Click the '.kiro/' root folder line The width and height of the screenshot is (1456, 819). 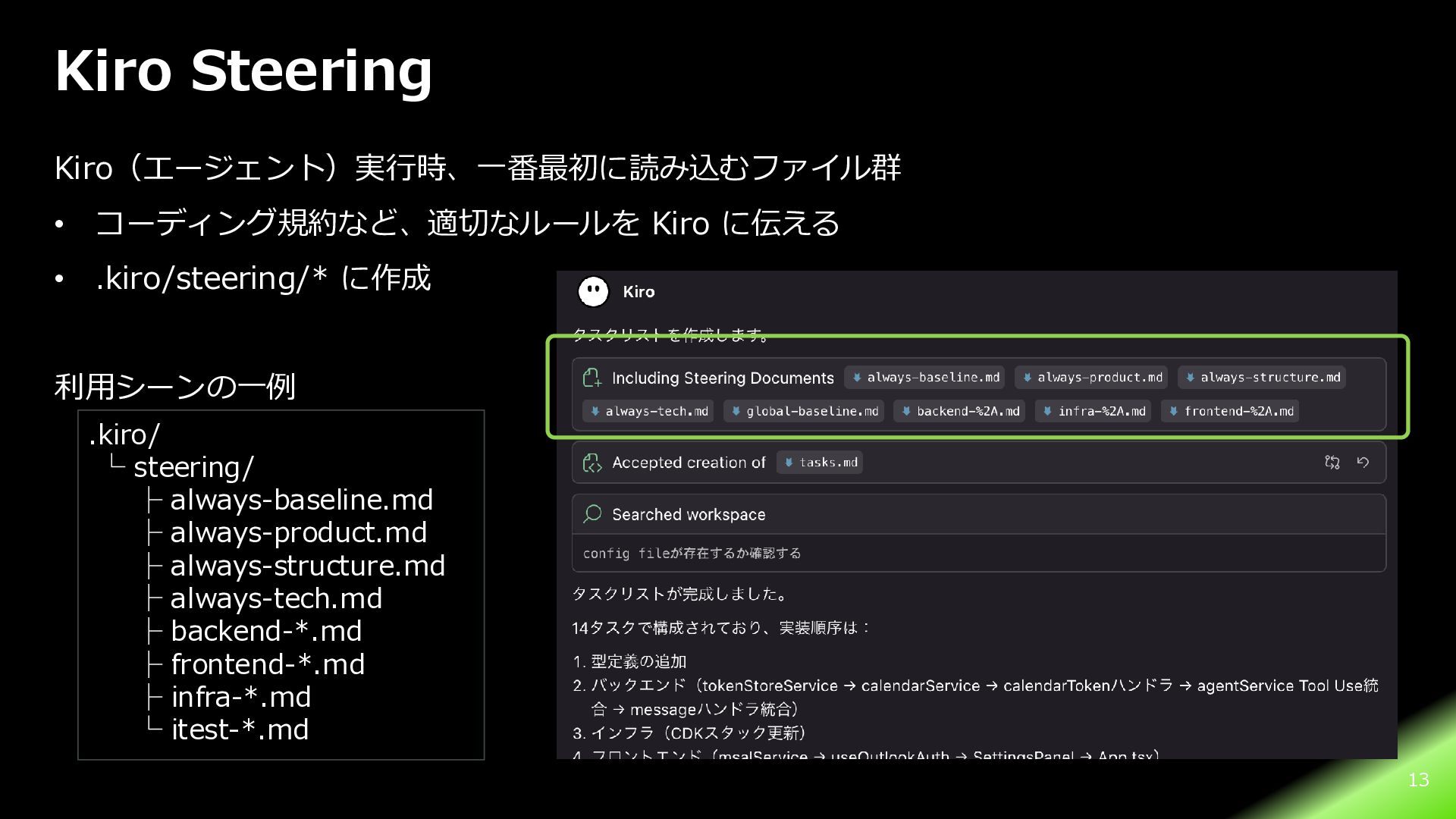[124, 435]
